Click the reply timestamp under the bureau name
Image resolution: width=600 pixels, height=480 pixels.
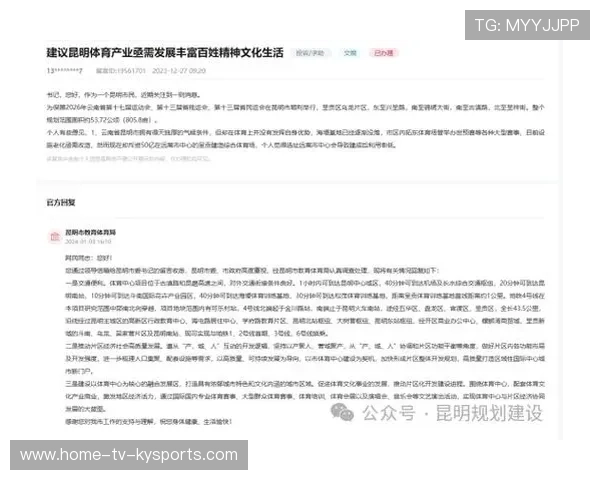pos(88,242)
